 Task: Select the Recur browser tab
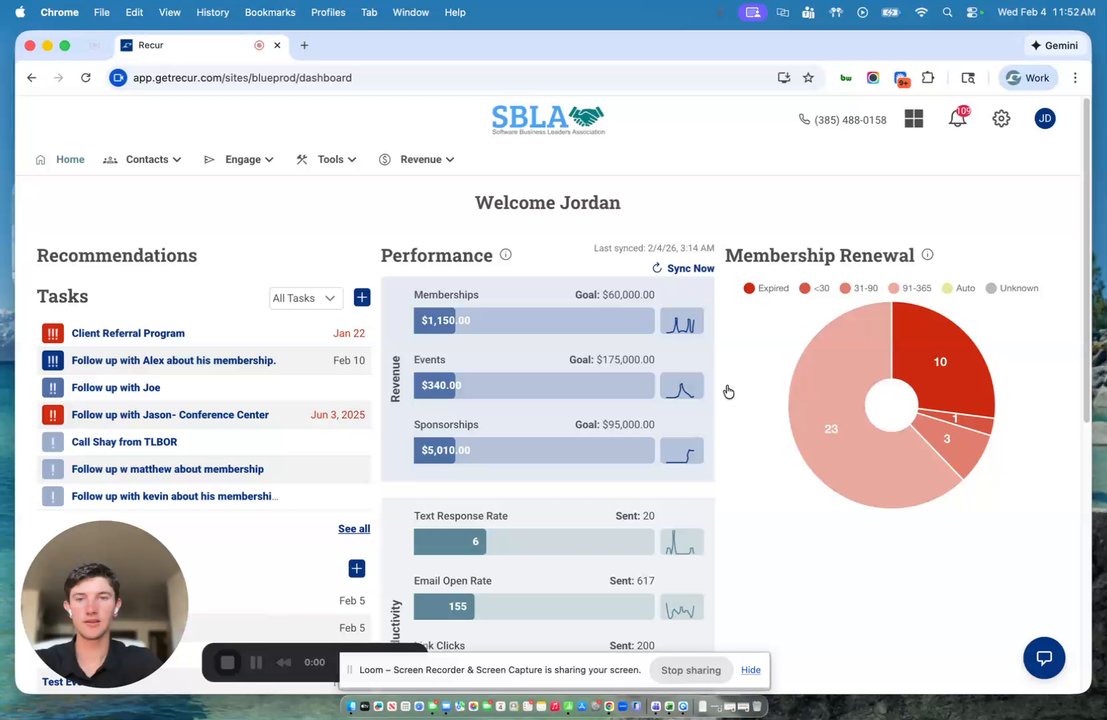[x=201, y=45]
